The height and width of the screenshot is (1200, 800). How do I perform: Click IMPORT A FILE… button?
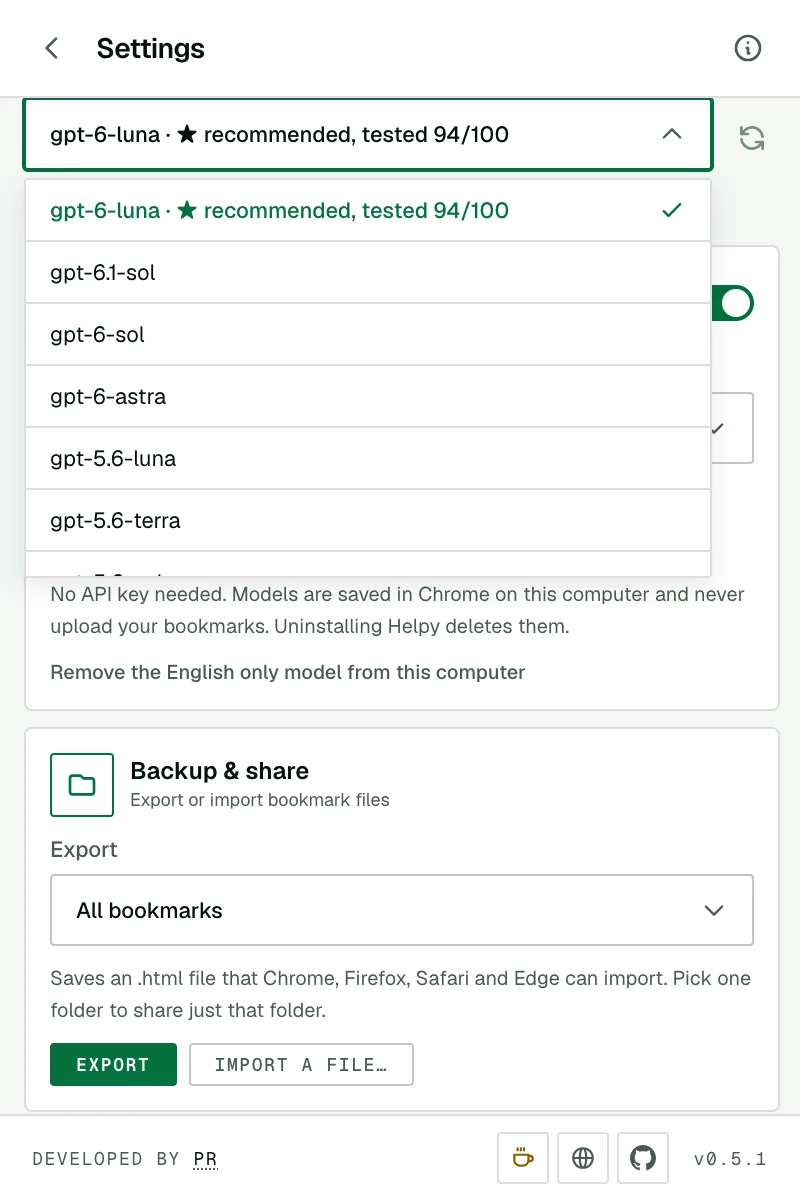(301, 1065)
